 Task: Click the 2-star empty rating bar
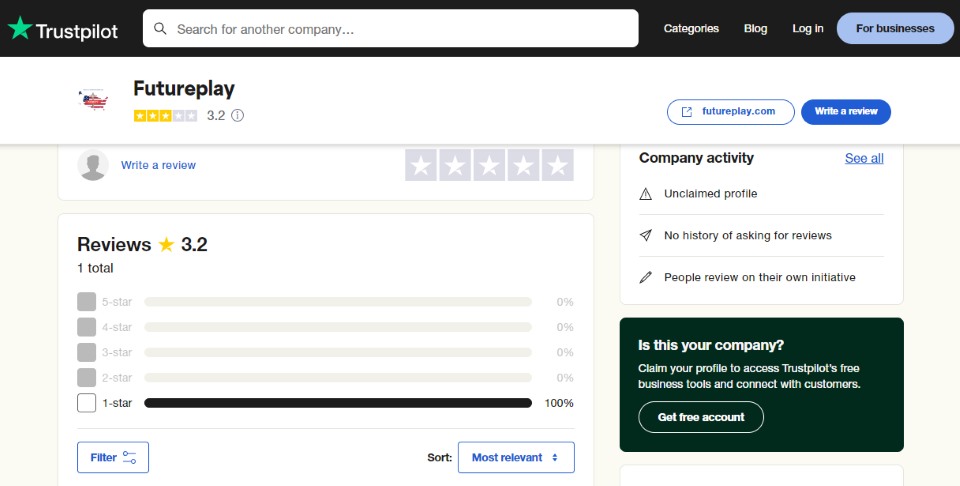coord(338,378)
